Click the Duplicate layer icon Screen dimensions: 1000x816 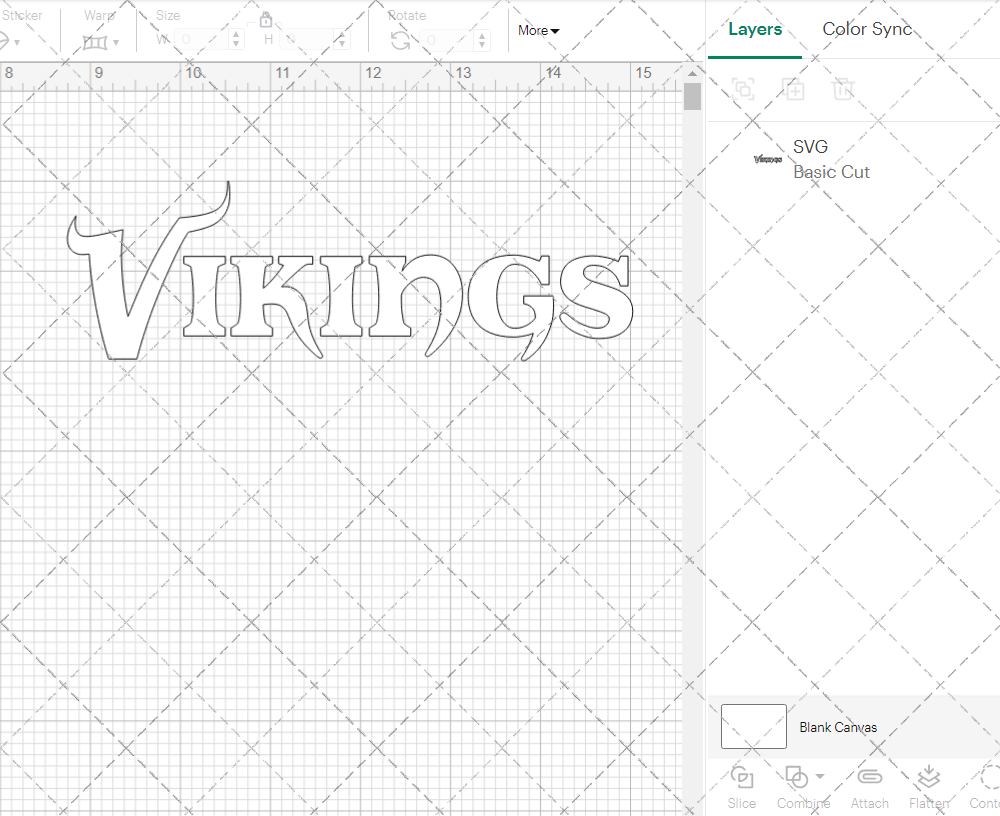tap(793, 89)
